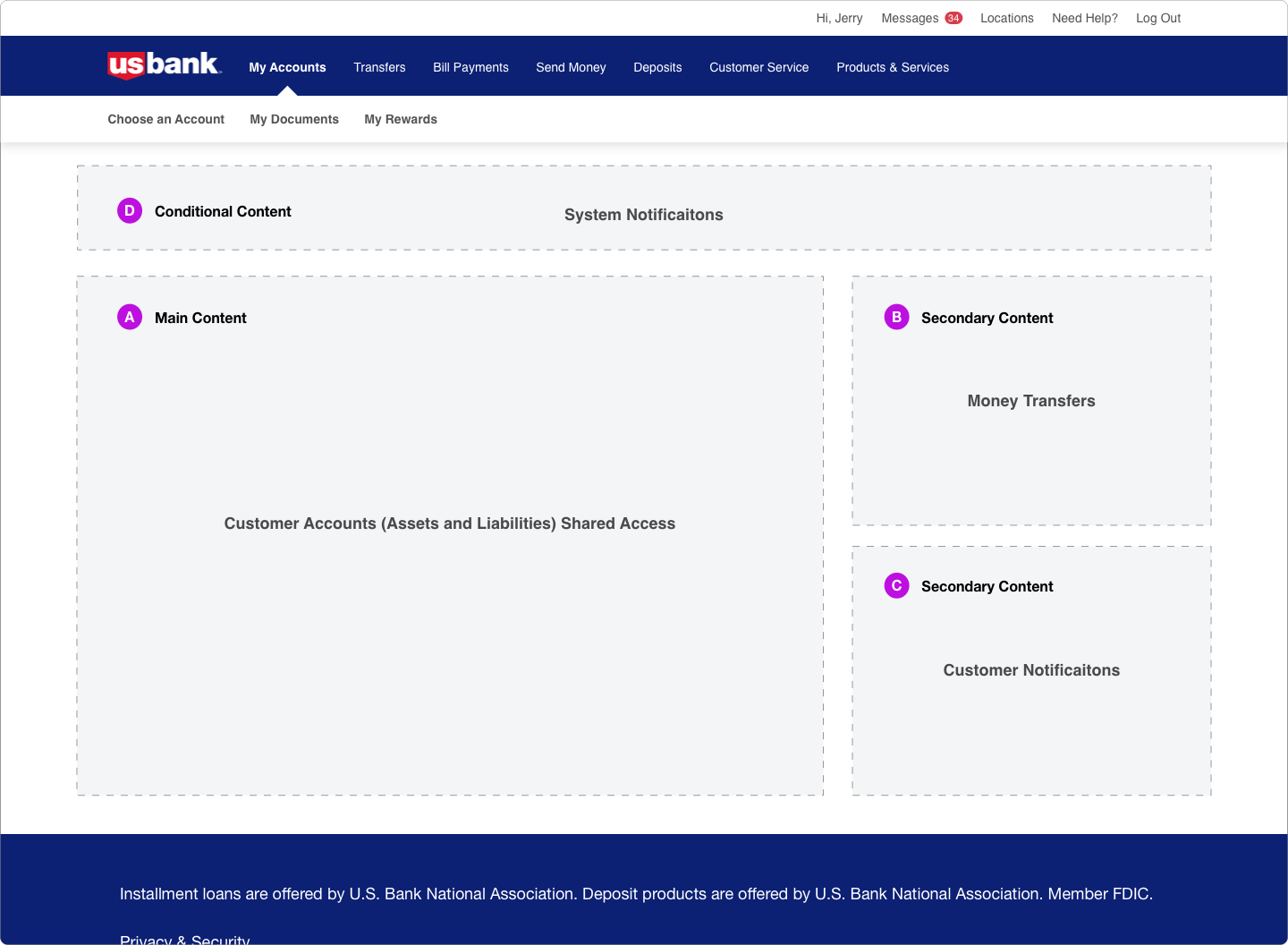Switch to Choose an Account tab
Screen dimensions: 1288x945
165,119
